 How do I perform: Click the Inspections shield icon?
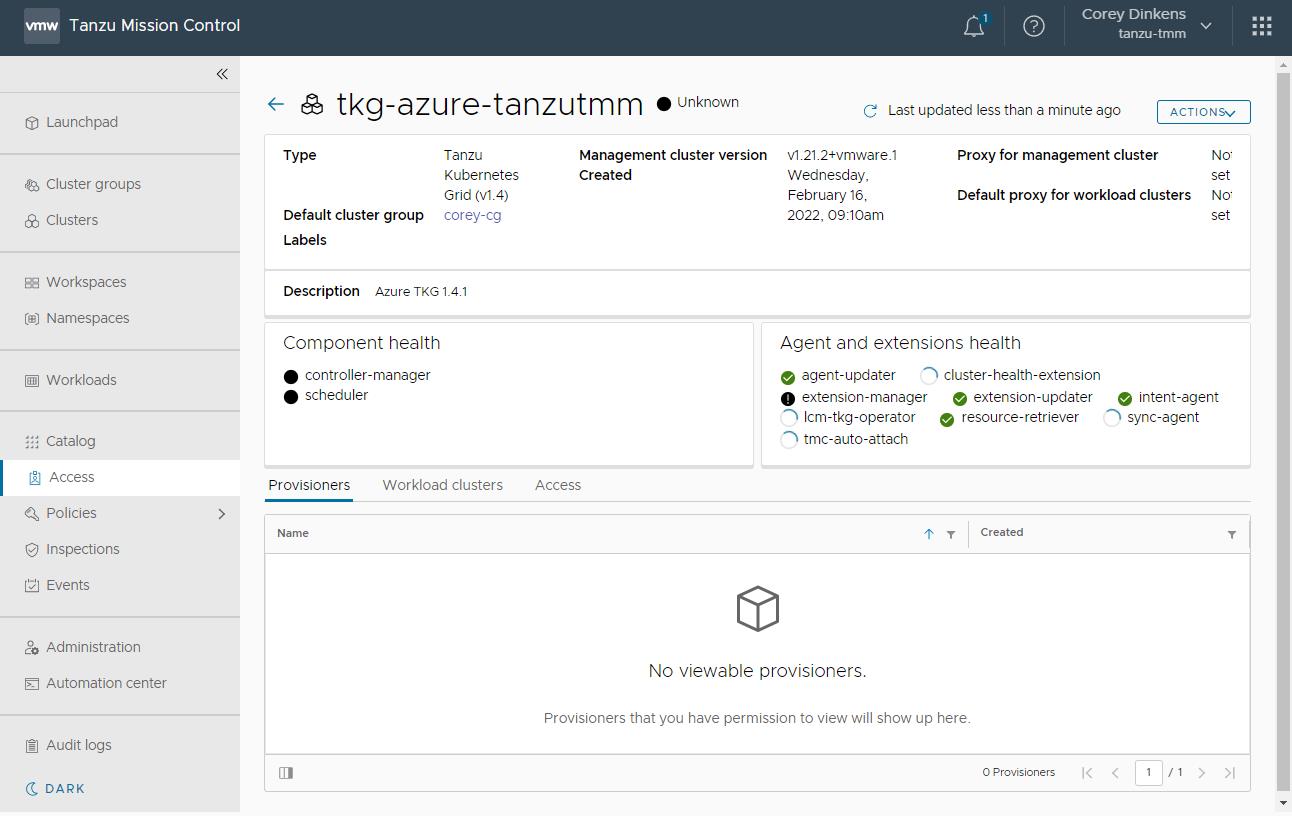click(32, 550)
